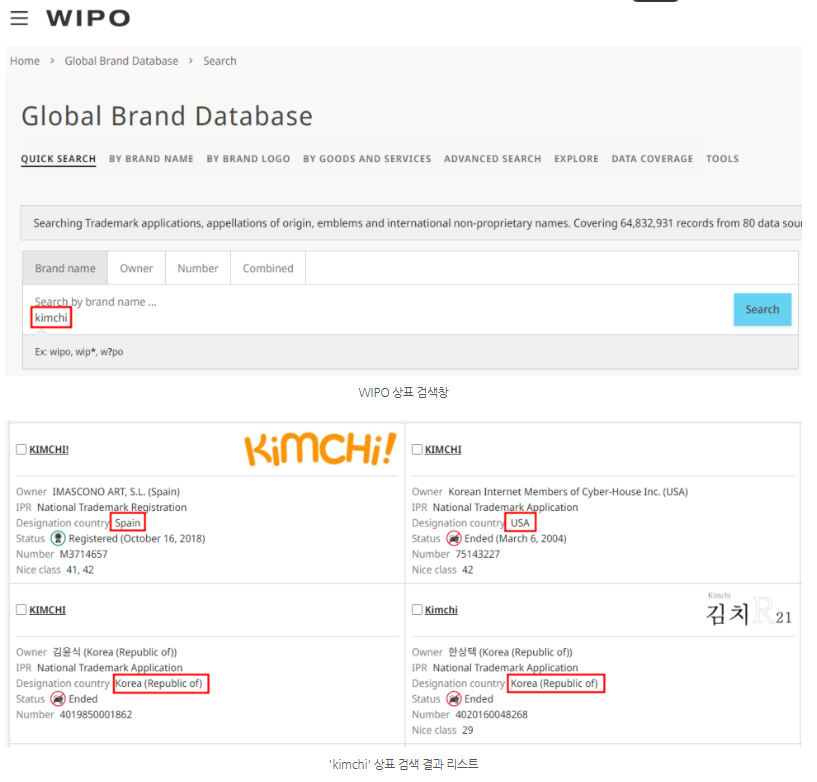
Task: Tick the KIMCHI! result checkbox
Action: click(x=21, y=449)
